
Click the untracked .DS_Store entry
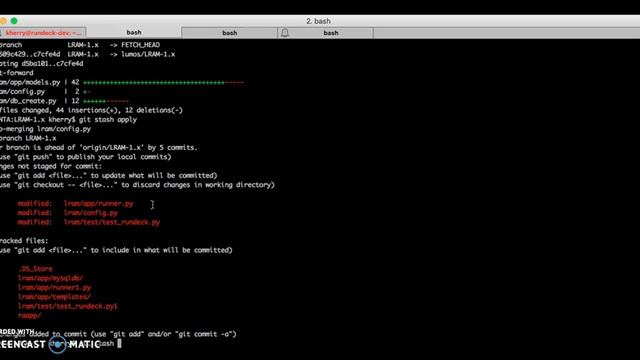point(35,269)
